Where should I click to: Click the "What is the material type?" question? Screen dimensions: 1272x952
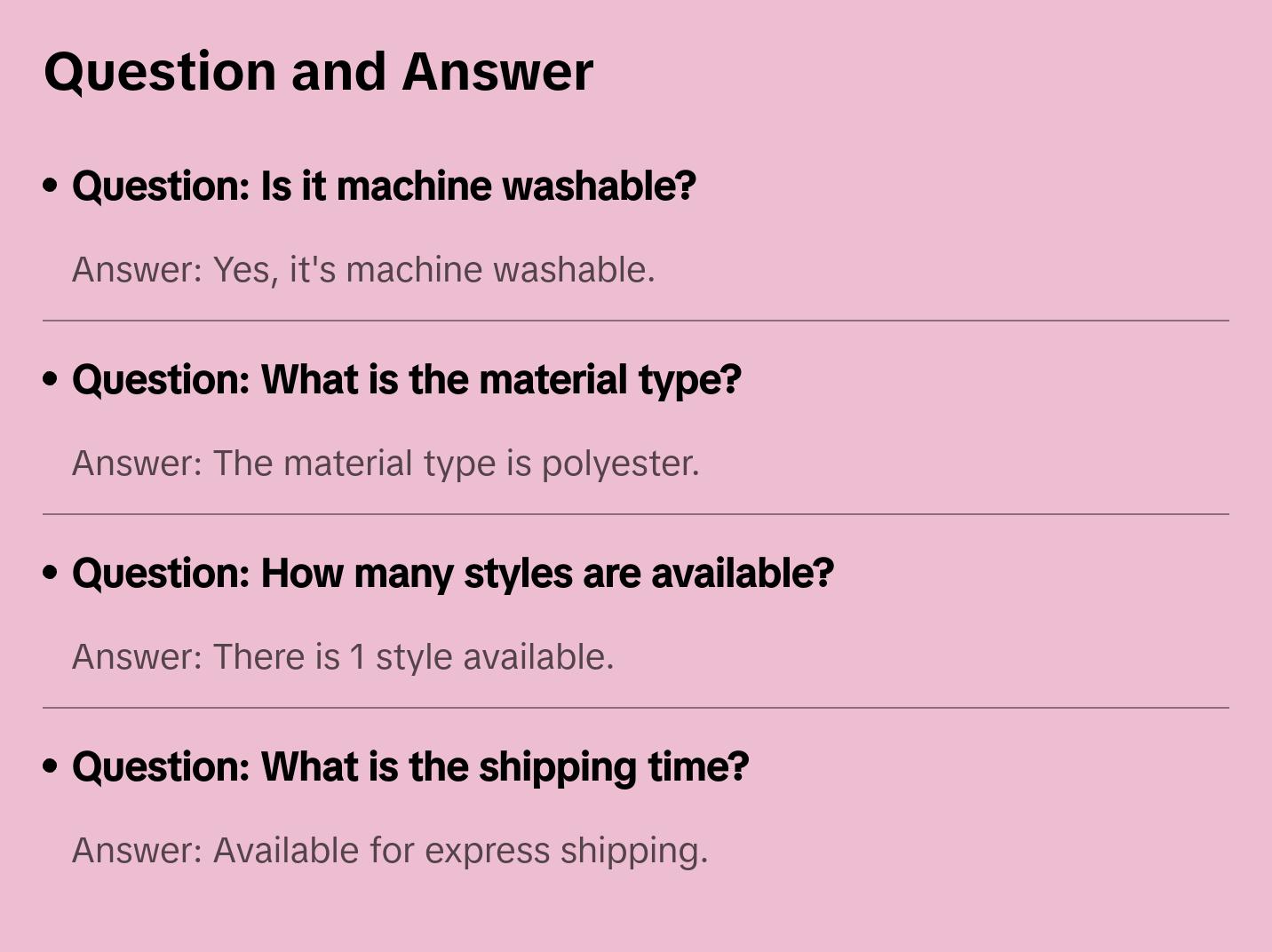point(406,380)
